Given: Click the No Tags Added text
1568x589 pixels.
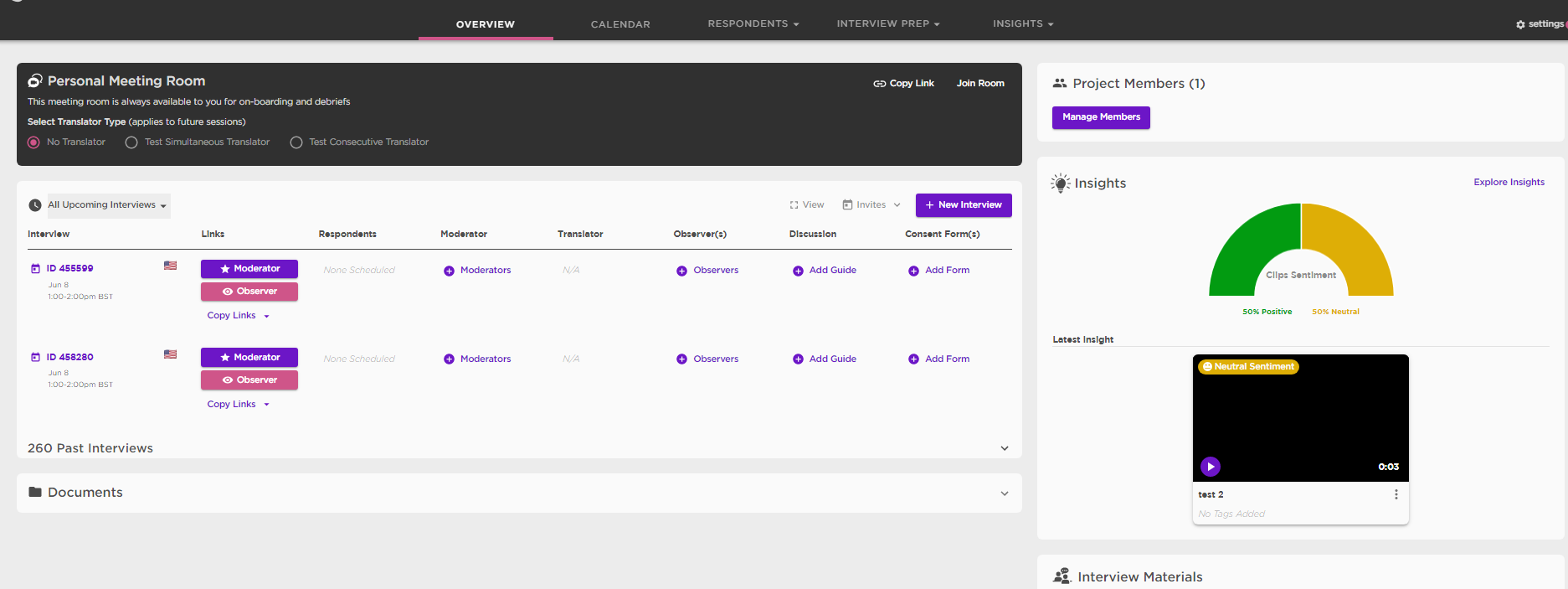Looking at the screenshot, I should 1231,514.
